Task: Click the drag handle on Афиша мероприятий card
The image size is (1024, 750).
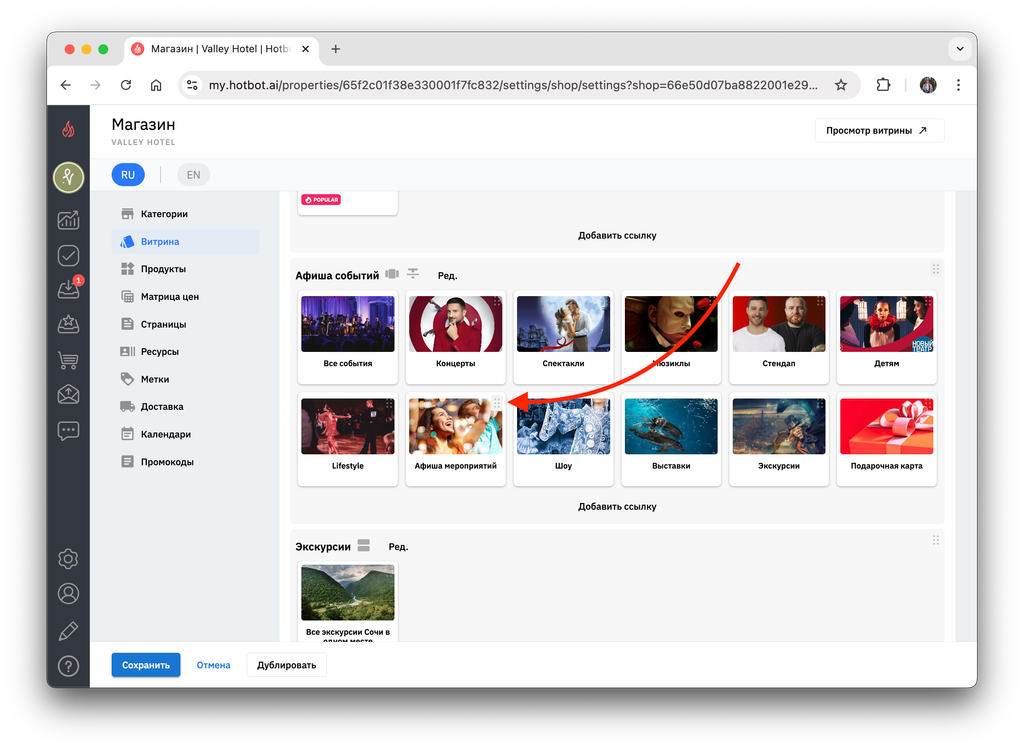Action: (x=497, y=404)
